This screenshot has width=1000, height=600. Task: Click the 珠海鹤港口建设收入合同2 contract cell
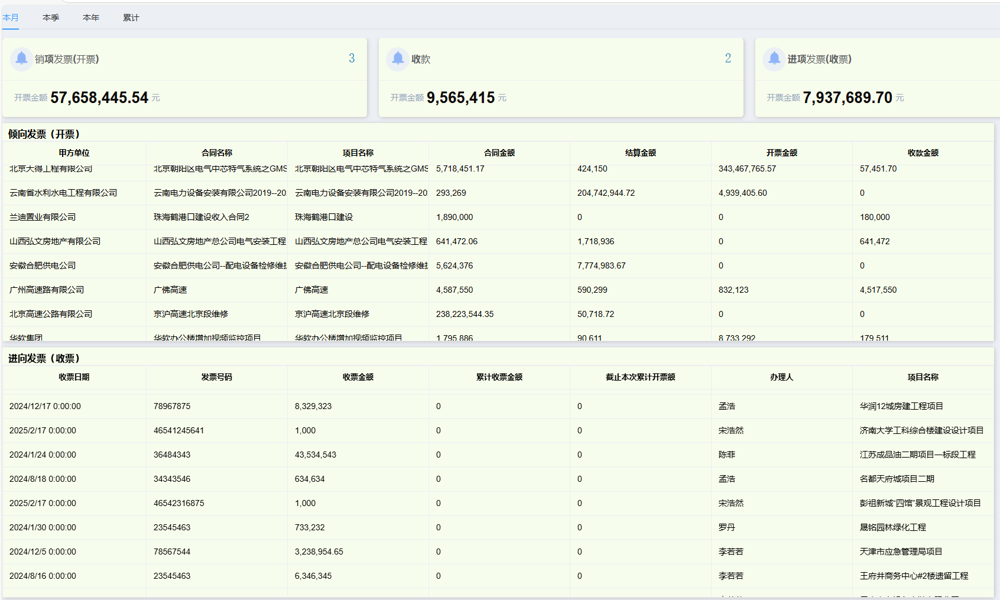point(201,217)
